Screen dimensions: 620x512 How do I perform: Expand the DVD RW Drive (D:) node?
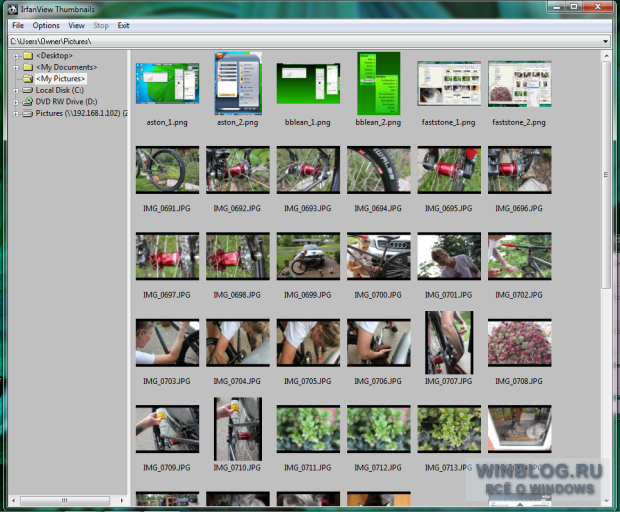tap(15, 102)
